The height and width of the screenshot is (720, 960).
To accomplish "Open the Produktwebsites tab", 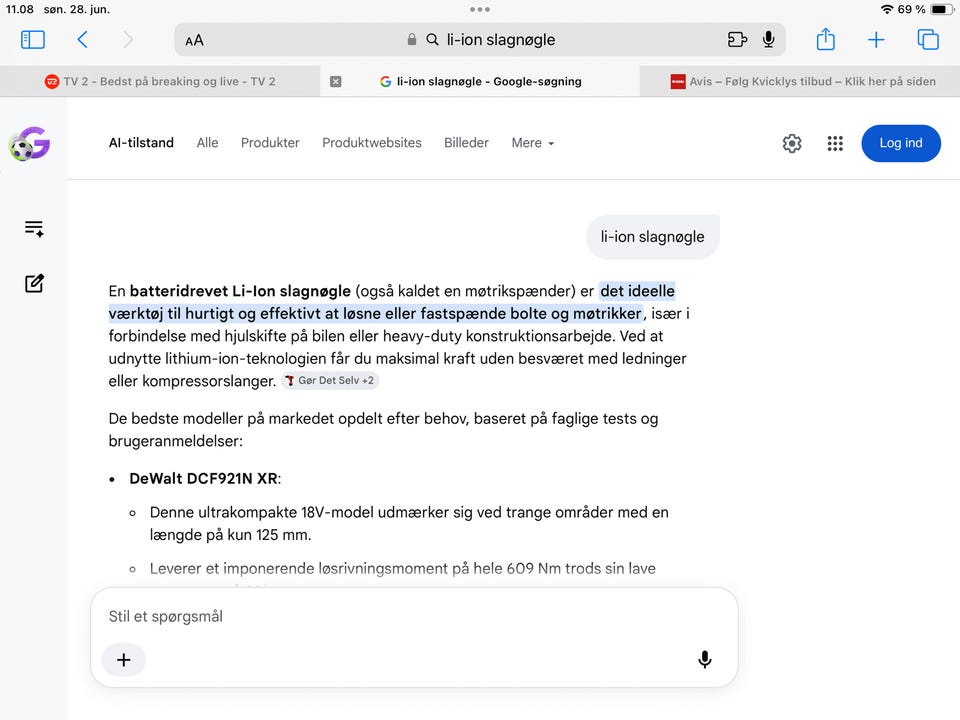I will [x=372, y=143].
